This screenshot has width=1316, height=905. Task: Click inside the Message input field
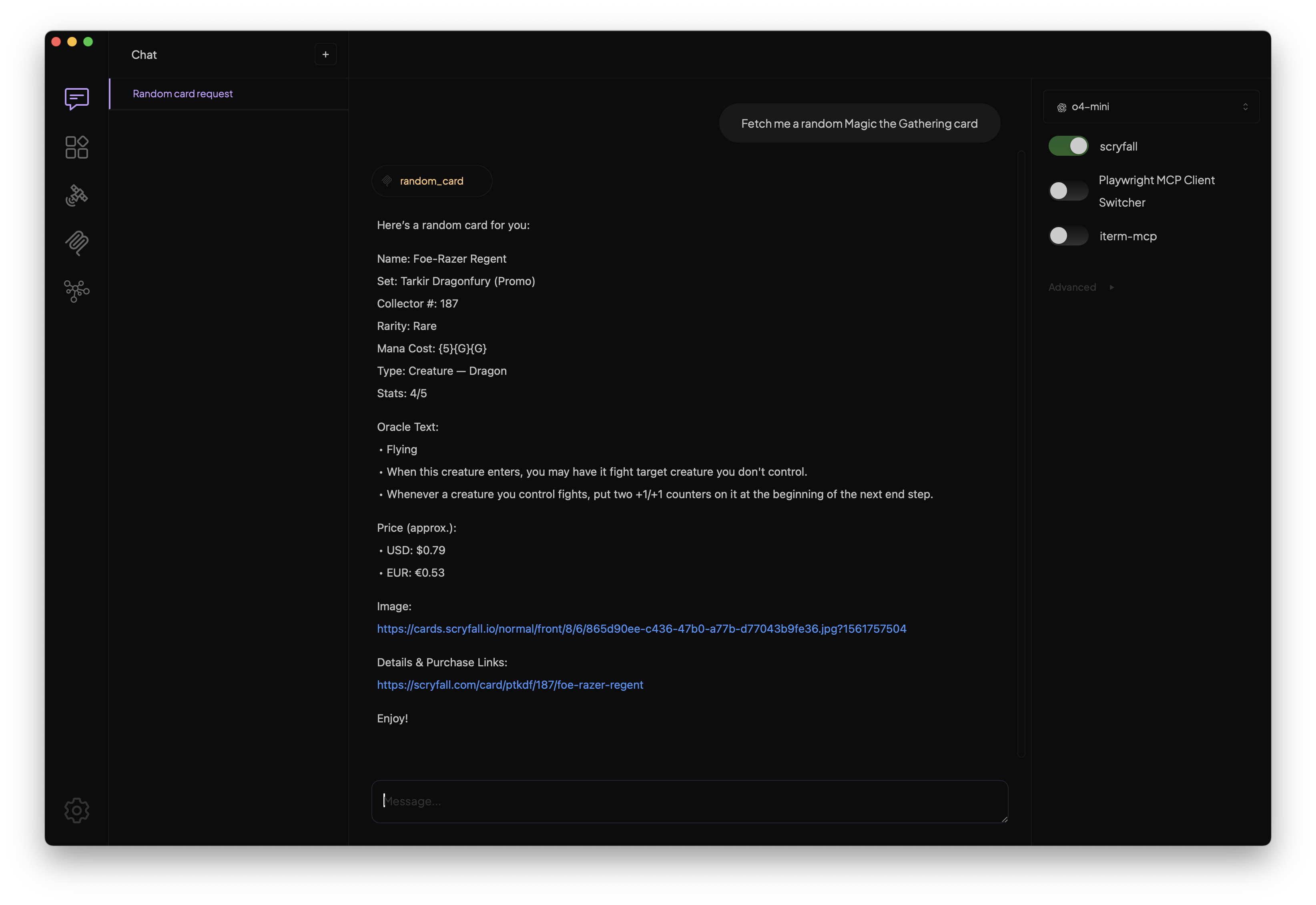point(688,801)
